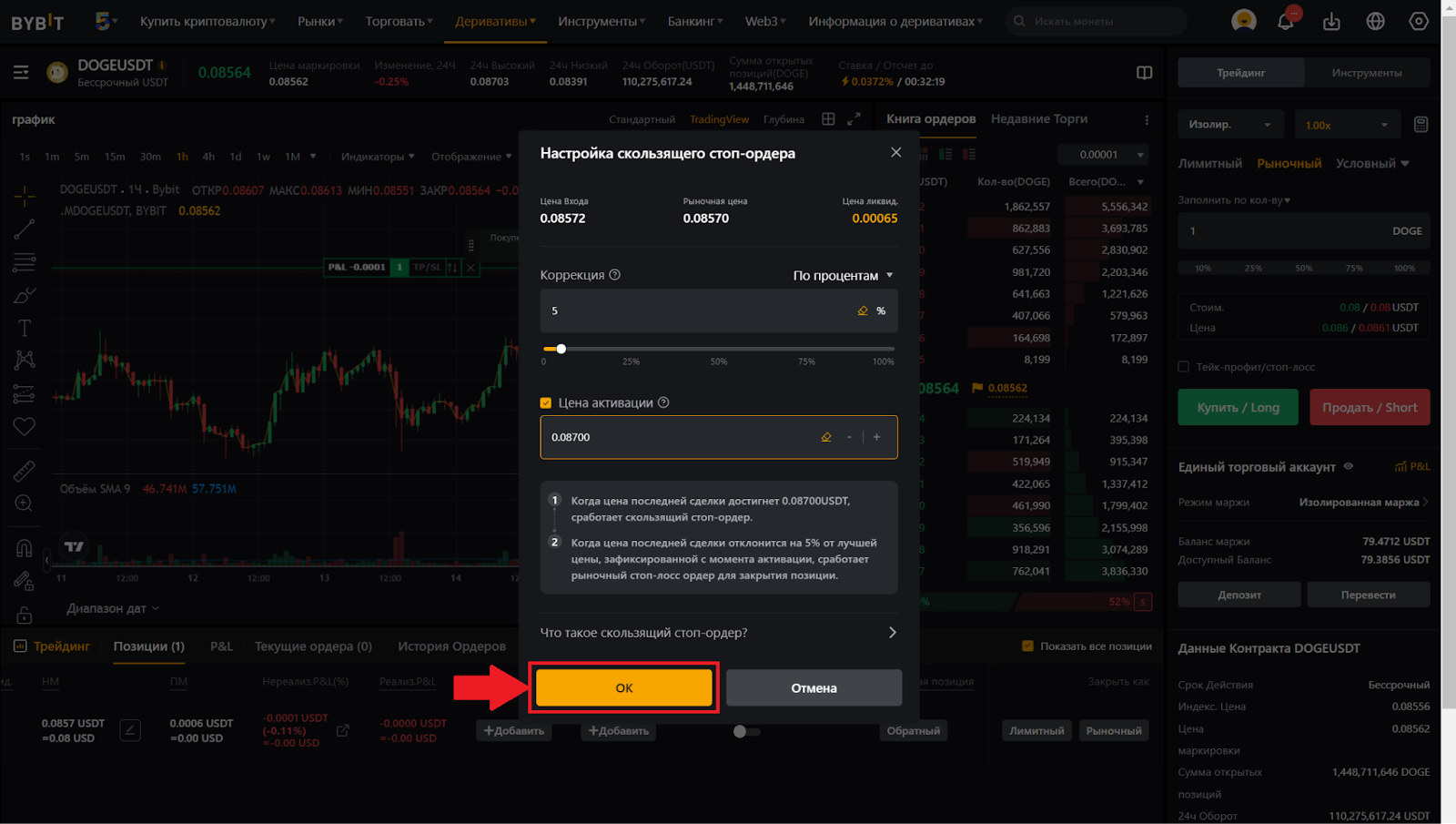Click the eraser icon in activation price field
Image resolution: width=1456 pixels, height=824 pixels.
pyautogui.click(x=826, y=437)
